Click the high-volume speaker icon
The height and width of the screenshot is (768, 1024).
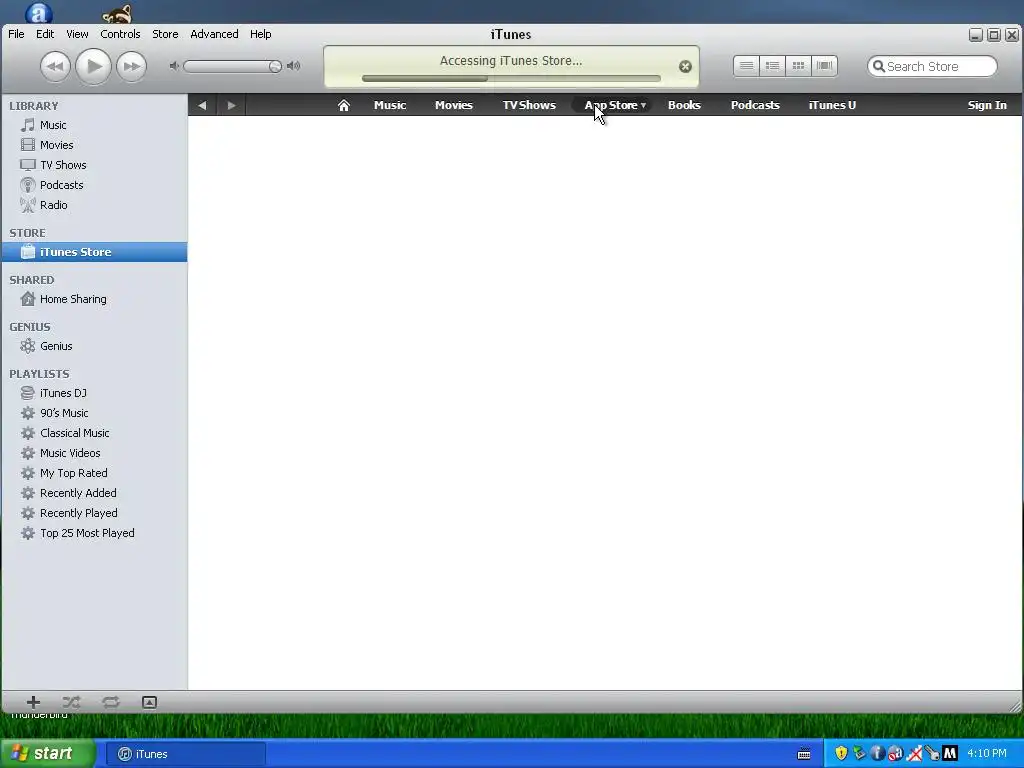(x=293, y=66)
